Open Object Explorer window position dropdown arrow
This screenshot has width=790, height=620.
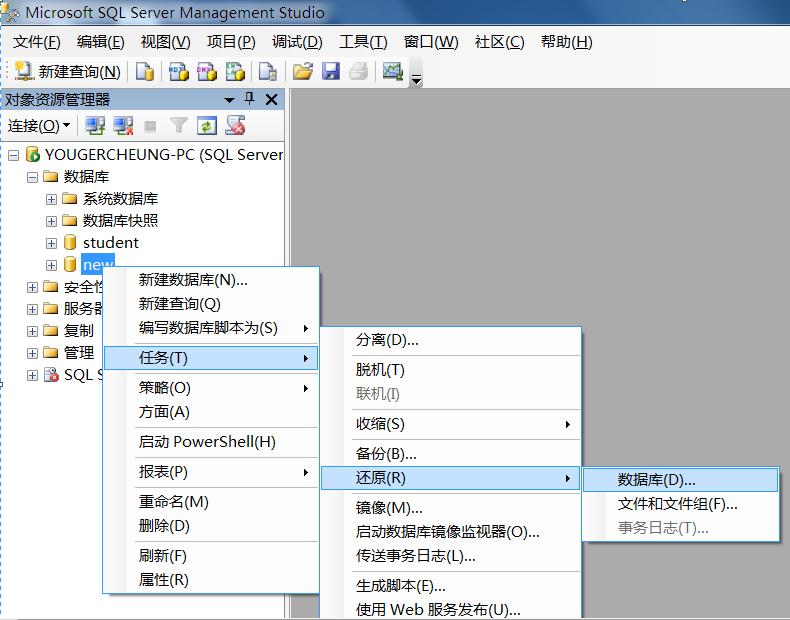pyautogui.click(x=229, y=100)
